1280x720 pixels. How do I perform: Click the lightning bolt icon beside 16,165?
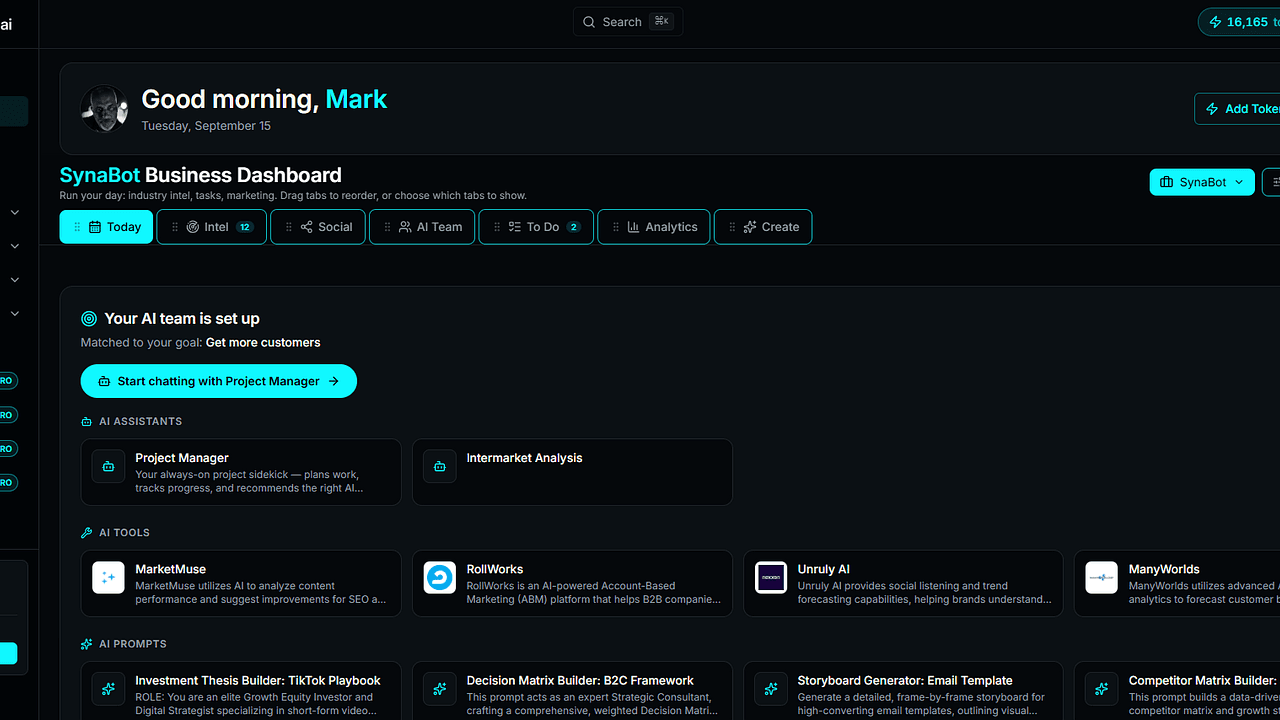tap(1215, 22)
